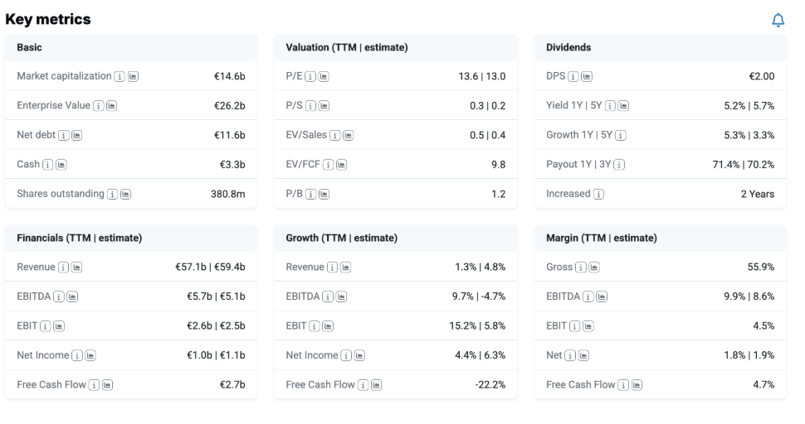Screen dimensions: 805x424
Task: Open chart icon next to Enterprise Value
Action: pos(111,106)
